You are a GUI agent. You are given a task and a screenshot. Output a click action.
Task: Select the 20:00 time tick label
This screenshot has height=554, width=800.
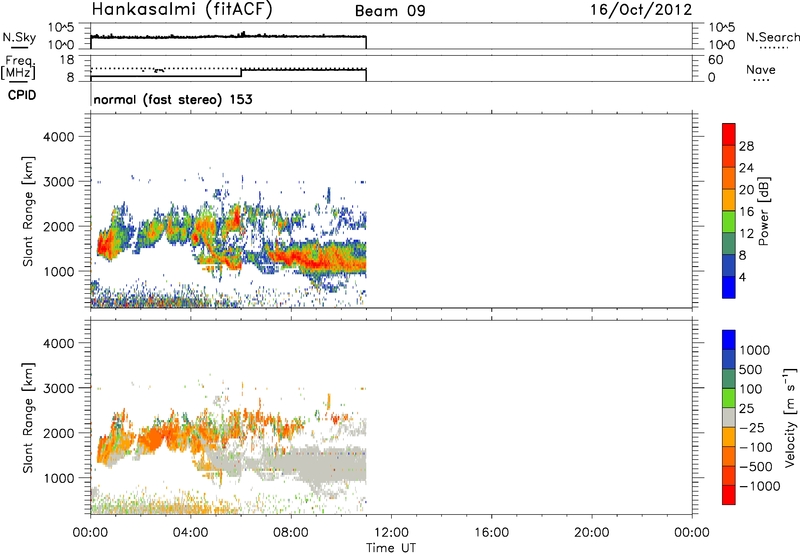click(592, 533)
